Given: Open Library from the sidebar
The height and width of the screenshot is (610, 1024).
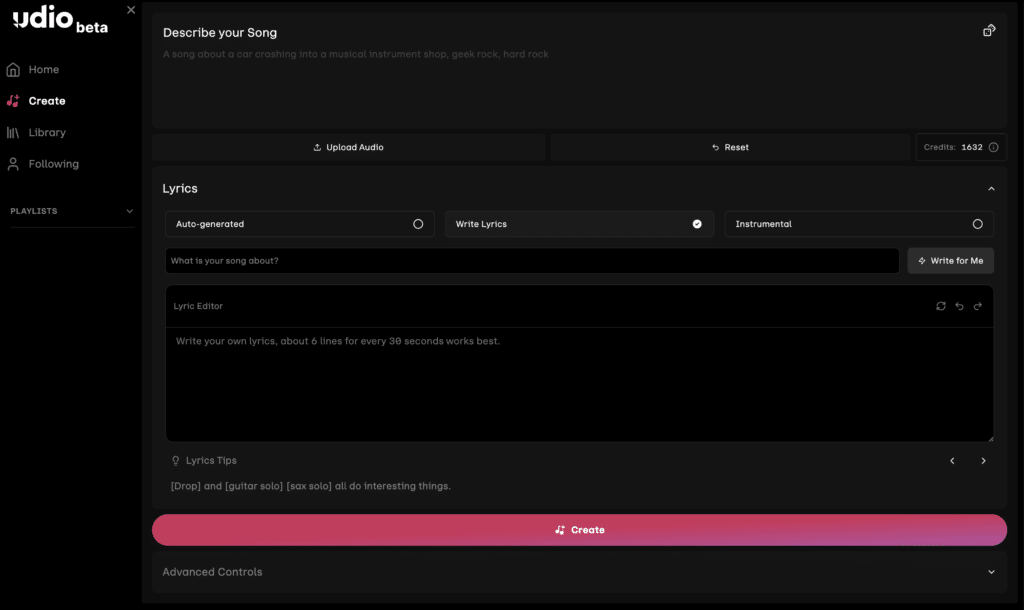Looking at the screenshot, I should 47,132.
